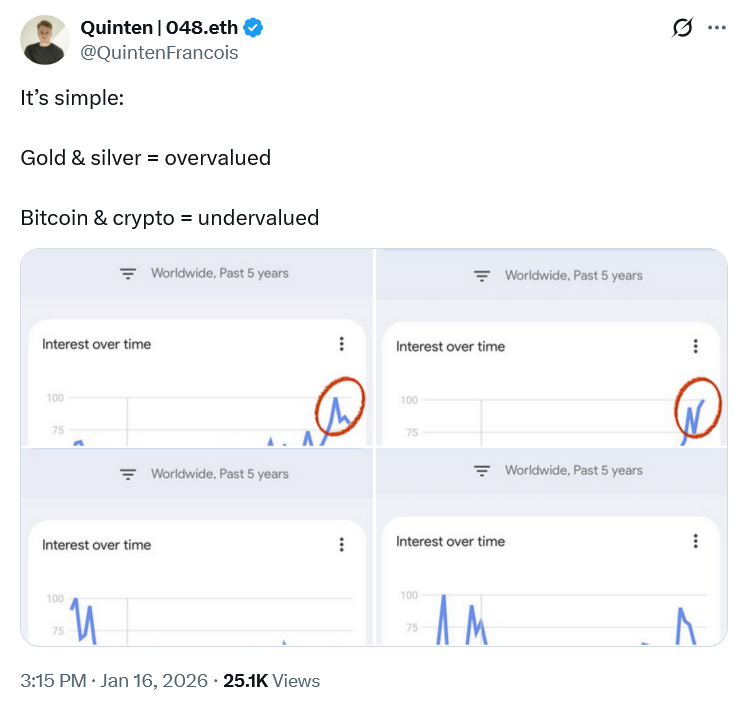Click filter icon in top-right chart
Image resolution: width=747 pixels, height=703 pixels.
coord(482,276)
